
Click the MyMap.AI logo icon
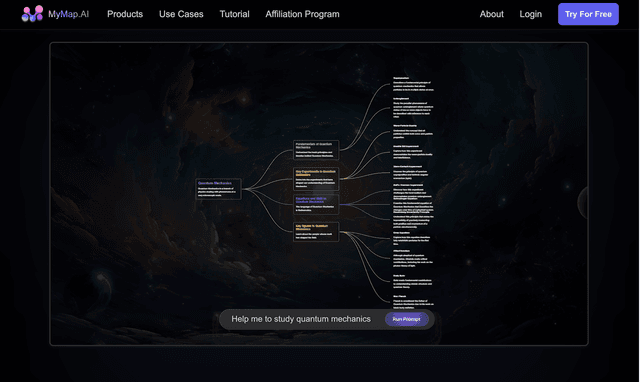click(x=32, y=14)
